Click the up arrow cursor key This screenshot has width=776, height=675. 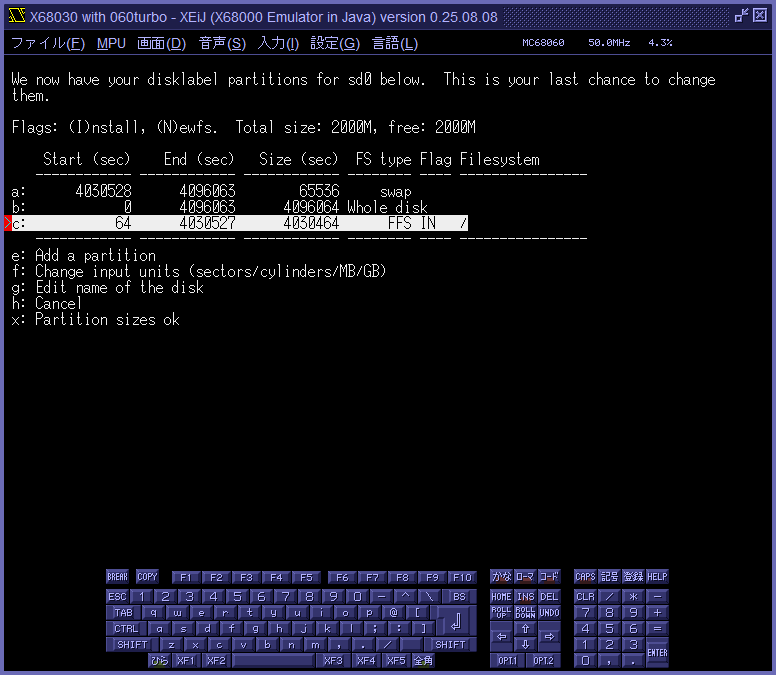(526, 628)
